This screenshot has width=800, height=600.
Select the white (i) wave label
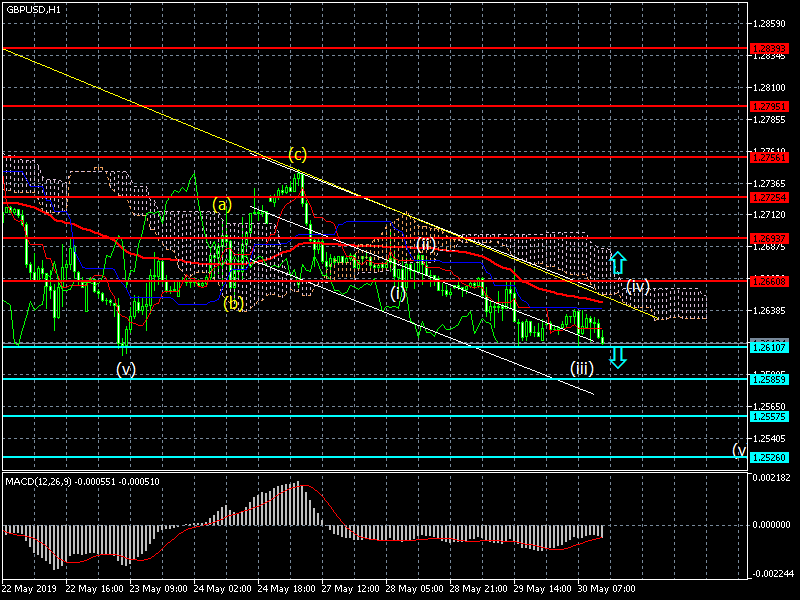398,294
